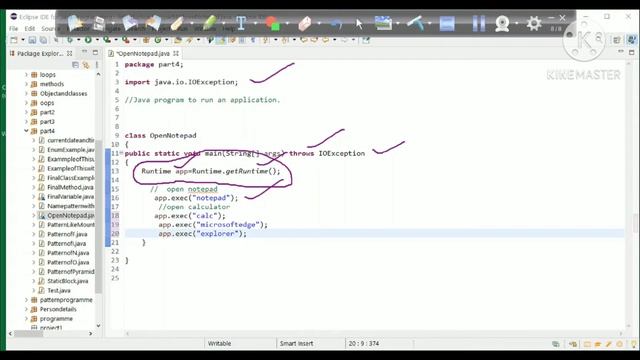Select the Objectandclasses package
Screen dimensions: 640x360
(63, 93)
